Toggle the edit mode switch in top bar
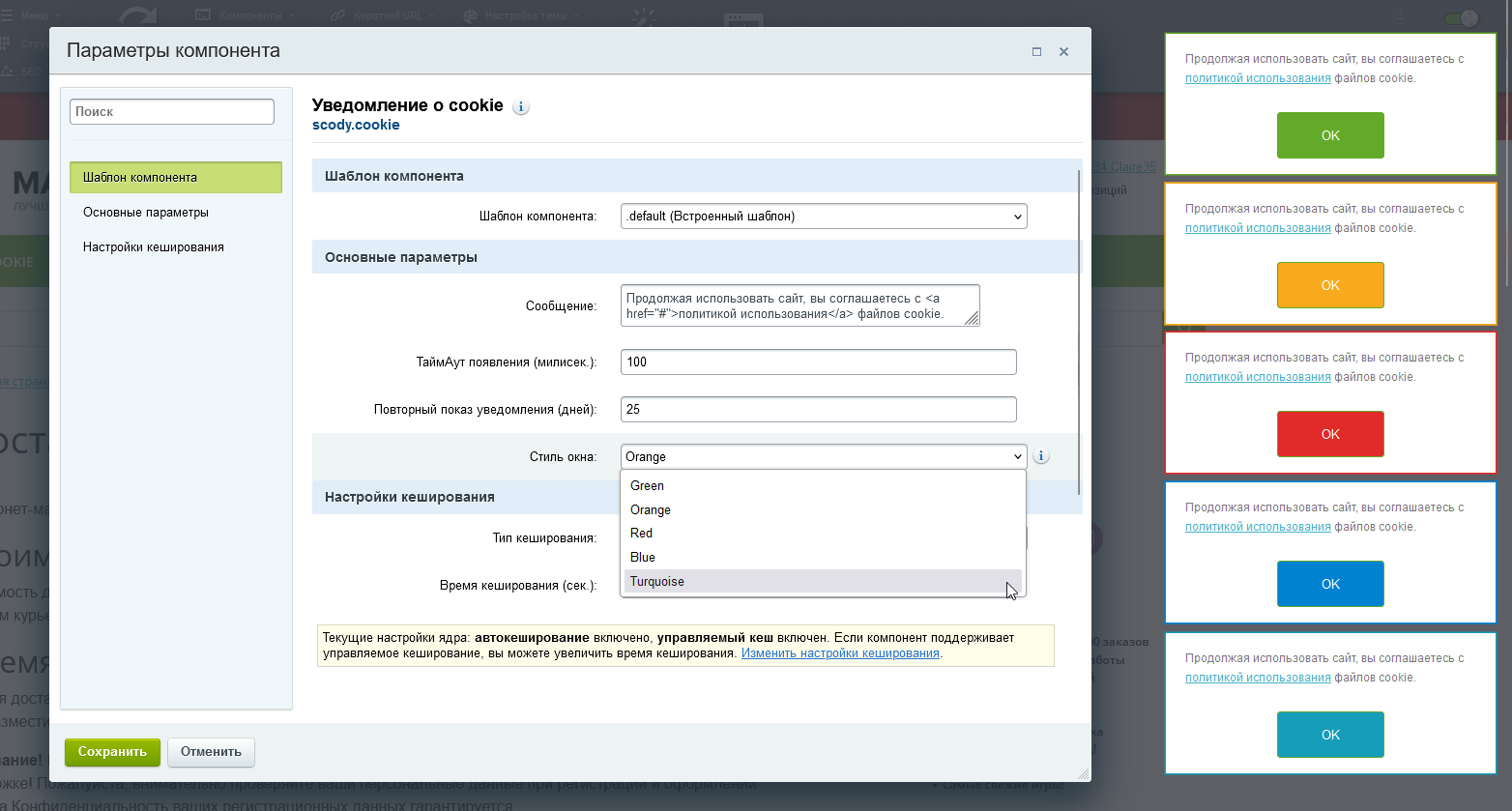 click(x=1462, y=18)
